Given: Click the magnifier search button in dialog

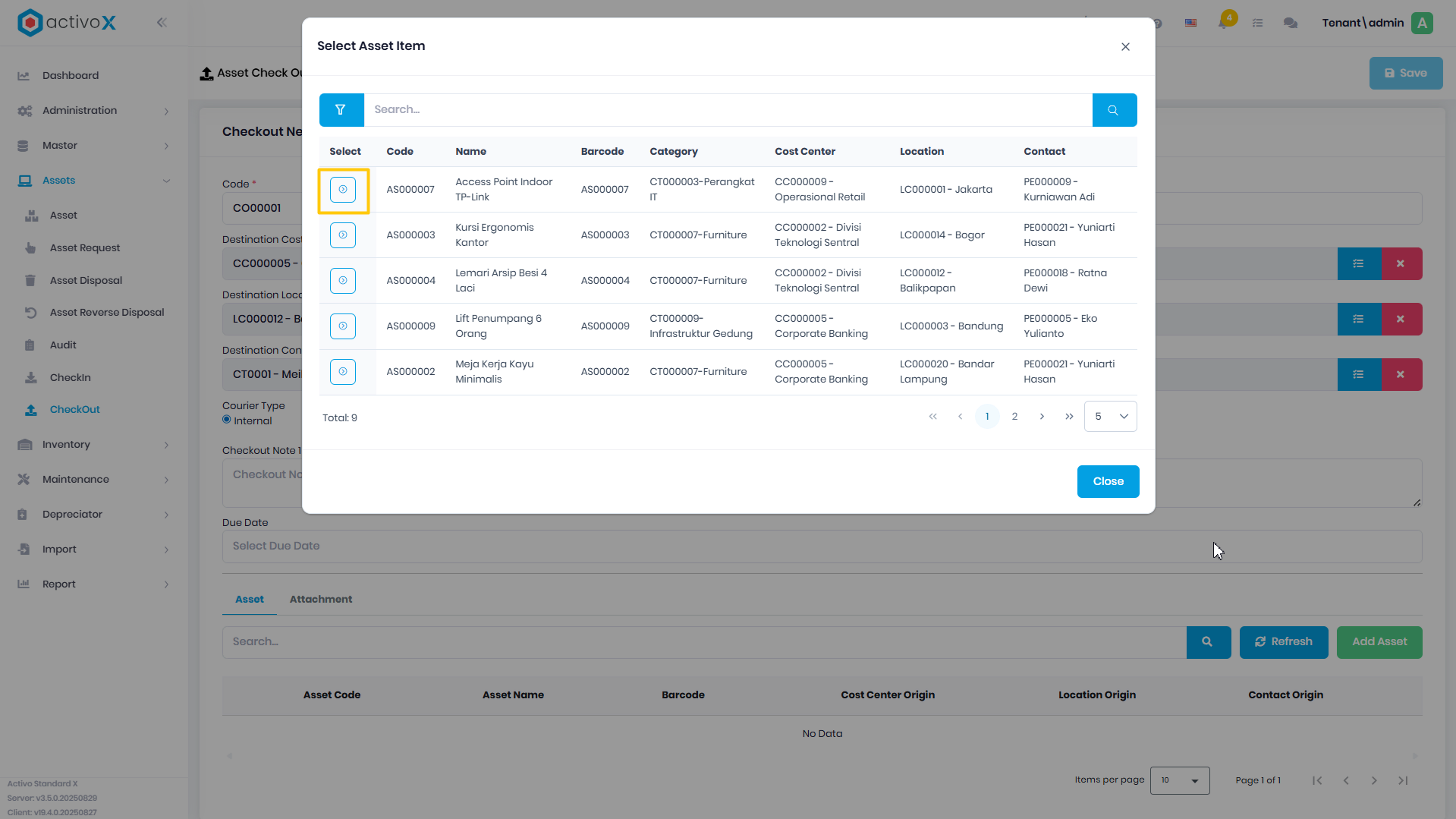Looking at the screenshot, I should click(1114, 110).
